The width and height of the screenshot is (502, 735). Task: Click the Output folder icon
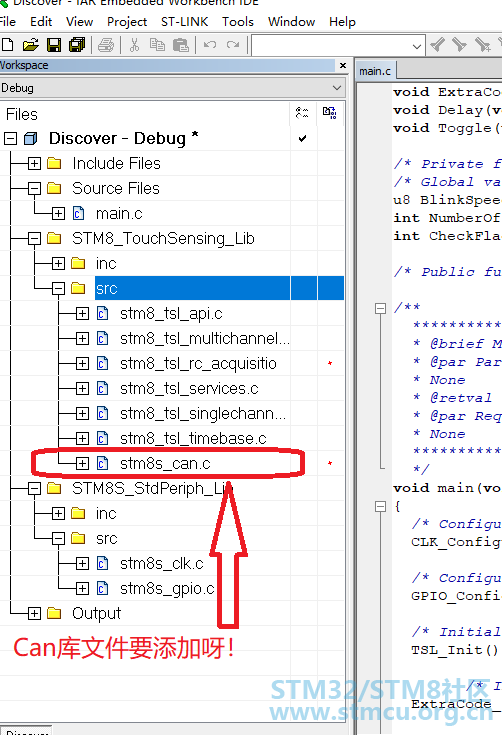tap(54, 613)
